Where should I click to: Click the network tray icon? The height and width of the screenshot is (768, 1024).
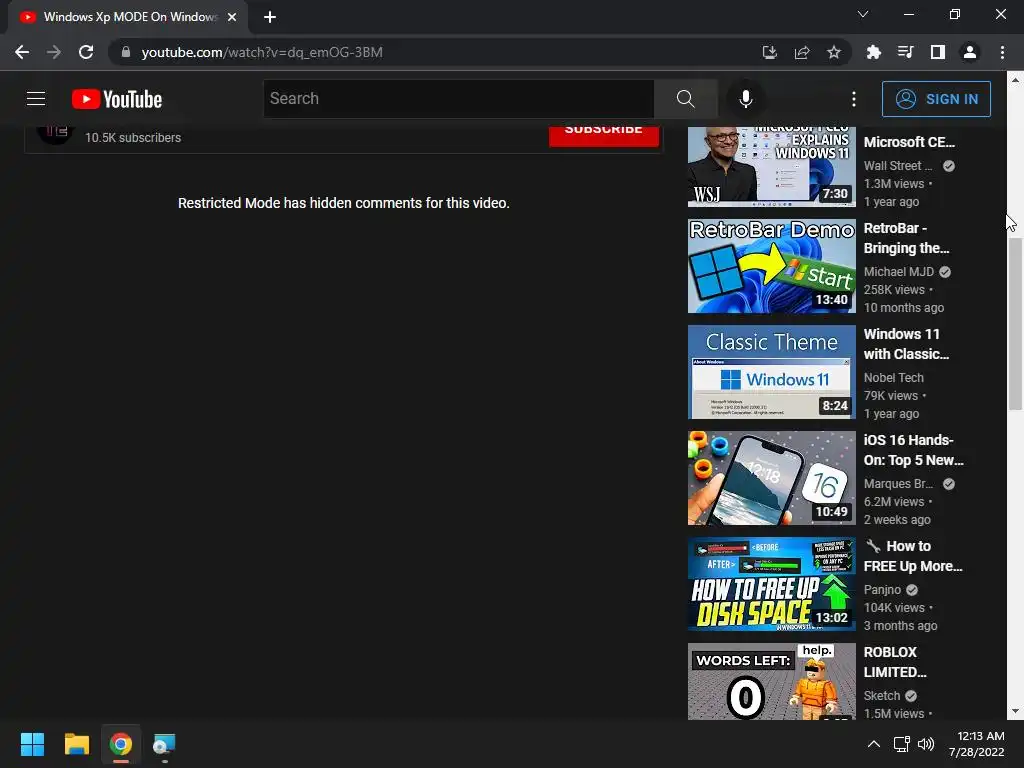pyautogui.click(x=902, y=744)
